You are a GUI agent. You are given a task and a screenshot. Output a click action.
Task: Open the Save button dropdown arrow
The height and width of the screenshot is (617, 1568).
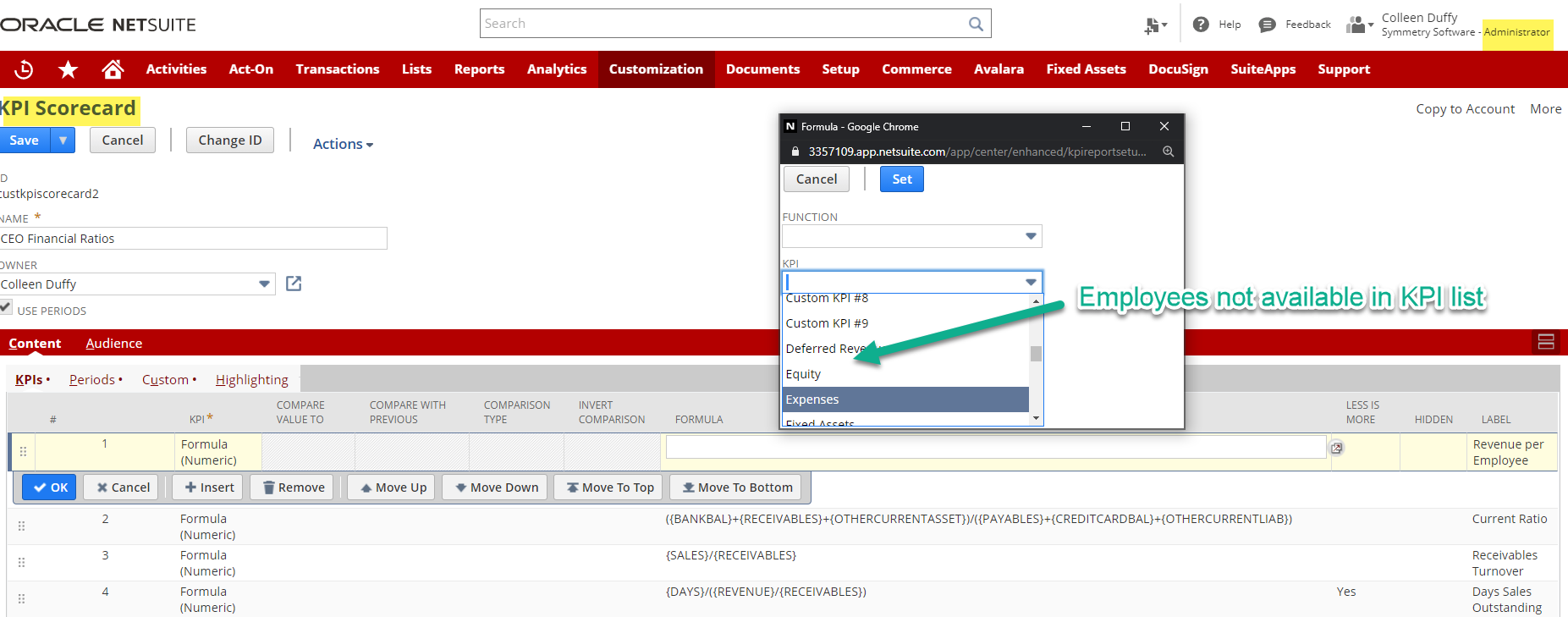click(x=63, y=140)
